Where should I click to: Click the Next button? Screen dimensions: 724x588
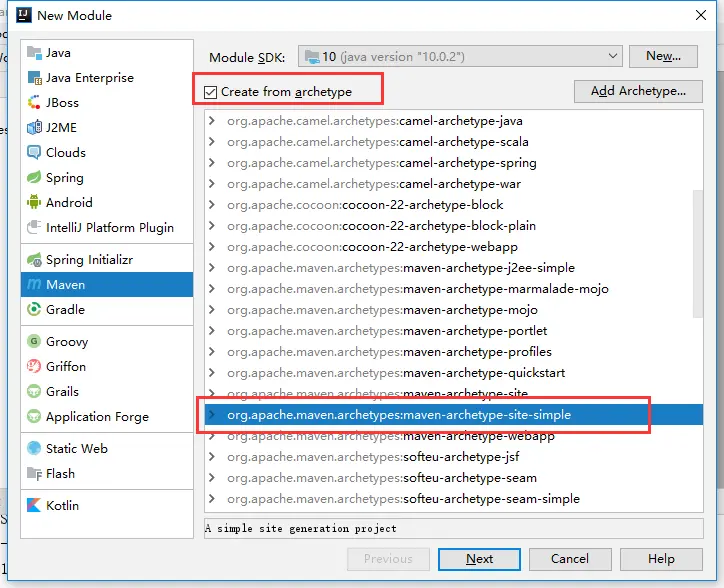[479, 559]
